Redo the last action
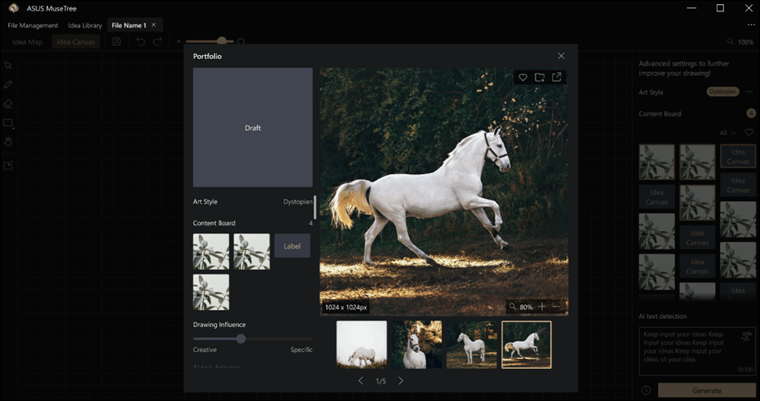The height and width of the screenshot is (401, 760). point(158,42)
